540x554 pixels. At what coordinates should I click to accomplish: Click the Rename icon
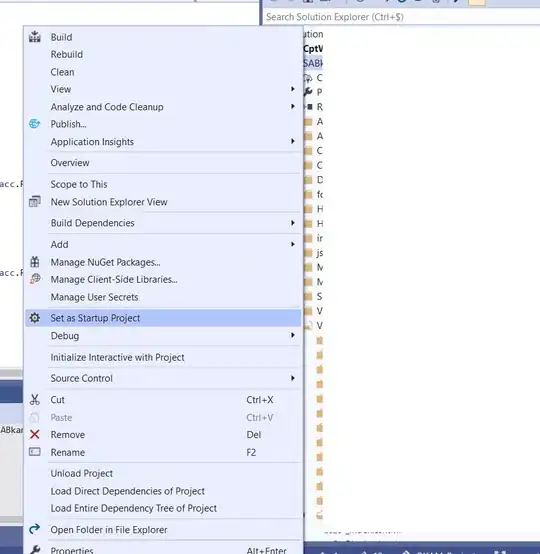point(35,452)
